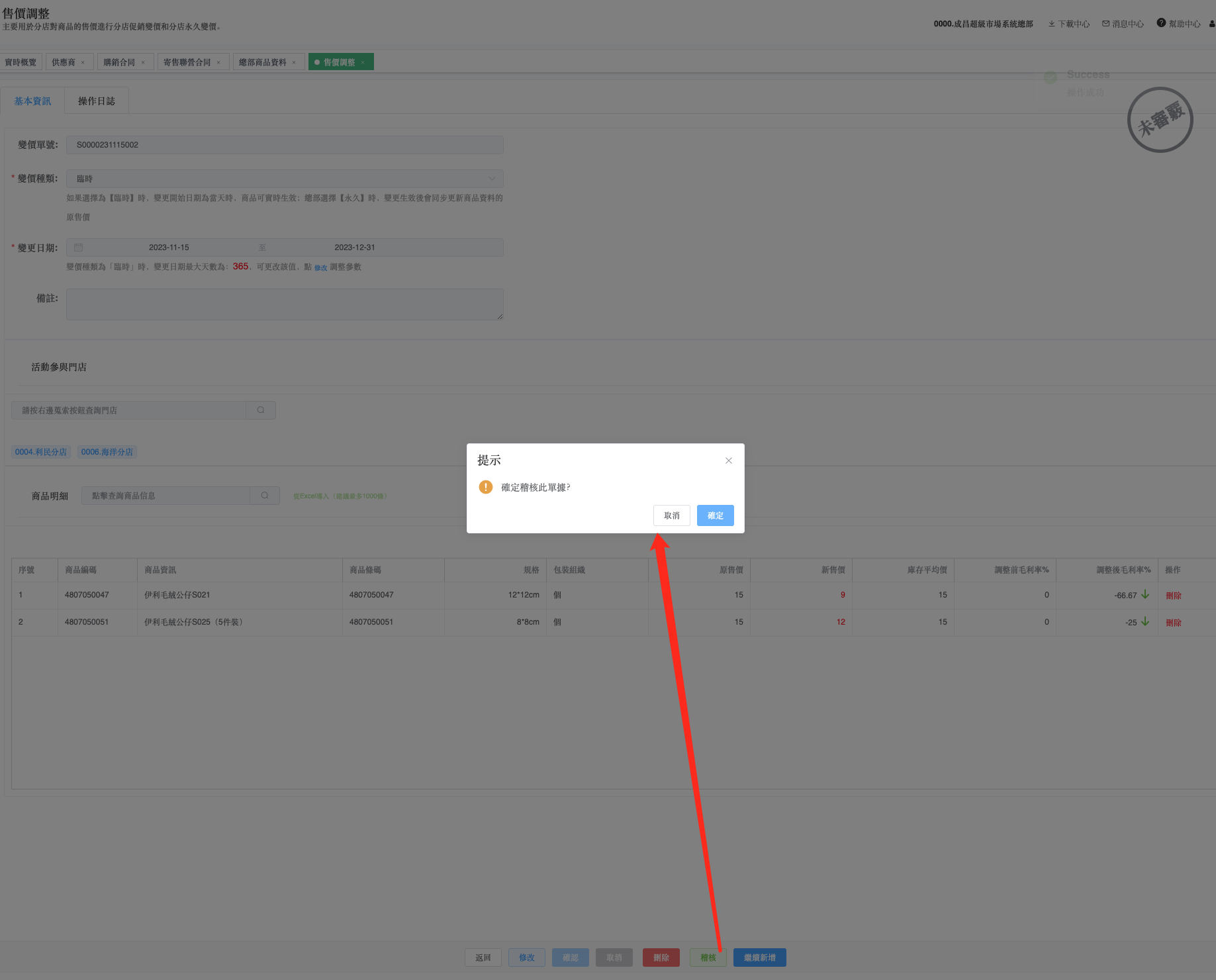Click the 返回 button
Image resolution: width=1216 pixels, height=980 pixels.
483,958
